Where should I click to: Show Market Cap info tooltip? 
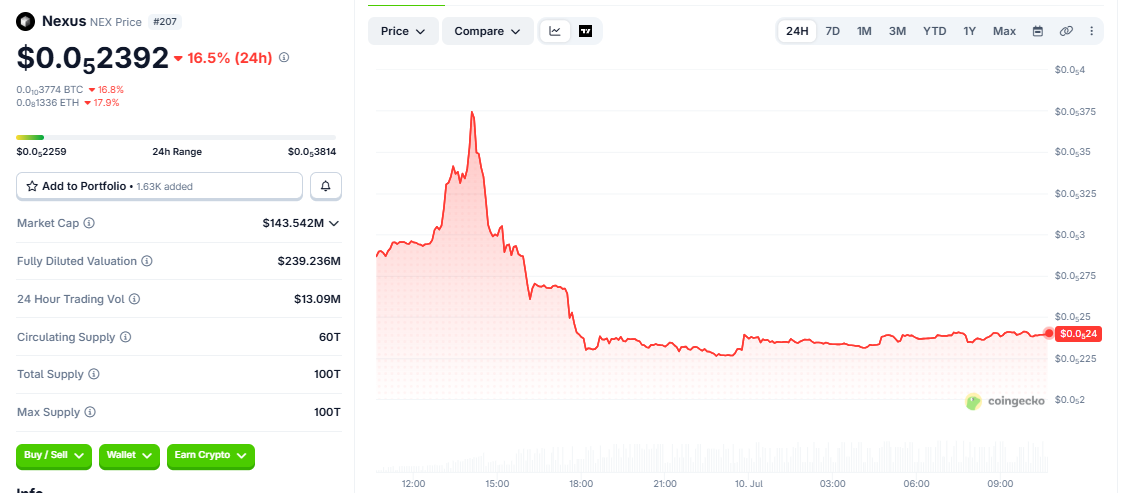point(89,223)
